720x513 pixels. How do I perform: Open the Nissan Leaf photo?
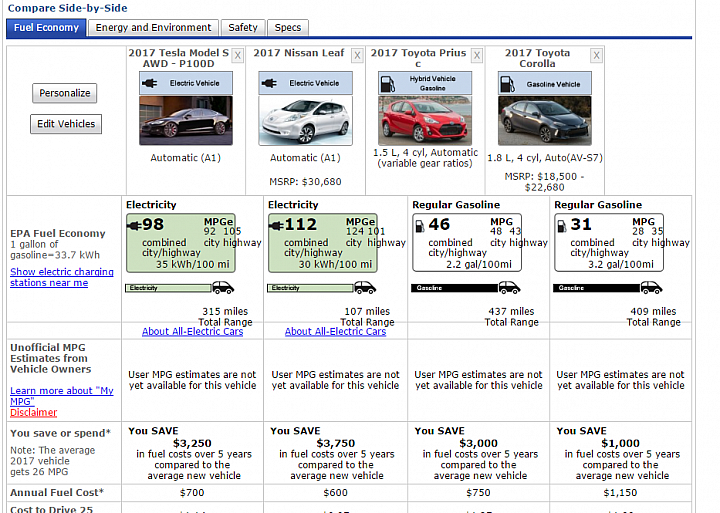pyautogui.click(x=306, y=120)
